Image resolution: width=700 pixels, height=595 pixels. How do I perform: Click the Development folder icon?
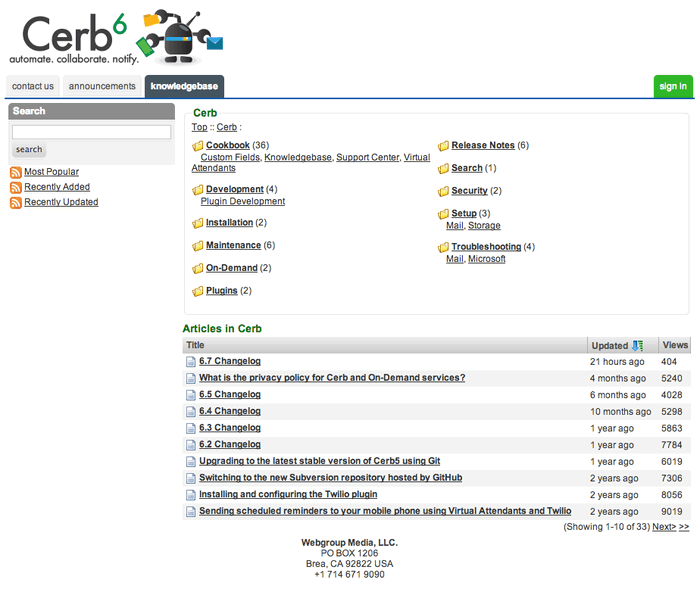tap(198, 190)
